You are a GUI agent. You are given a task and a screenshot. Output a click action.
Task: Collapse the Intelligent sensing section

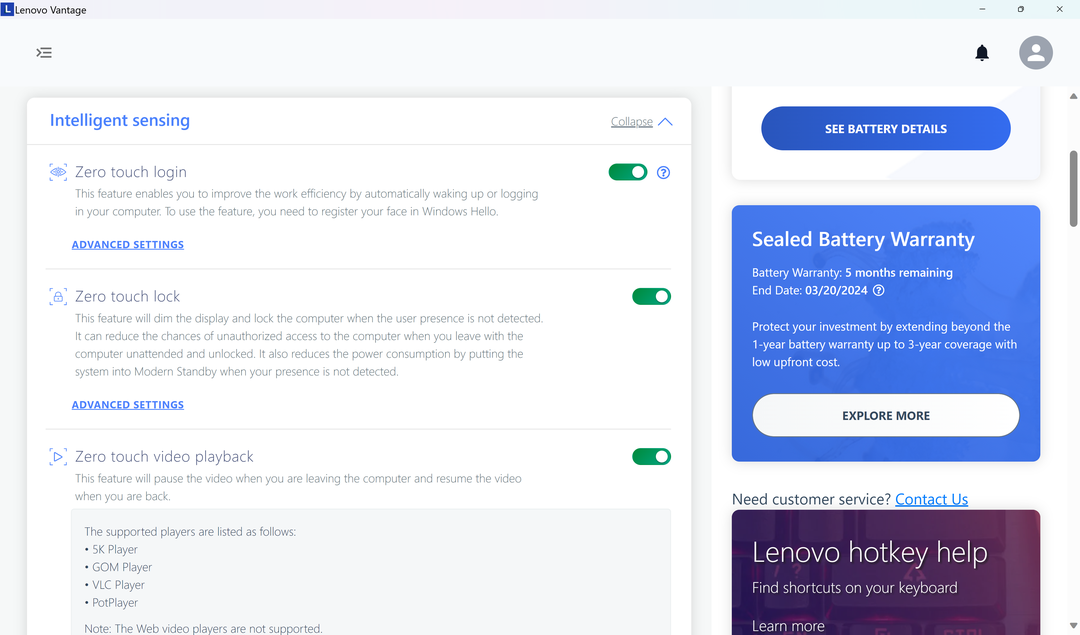632,122
